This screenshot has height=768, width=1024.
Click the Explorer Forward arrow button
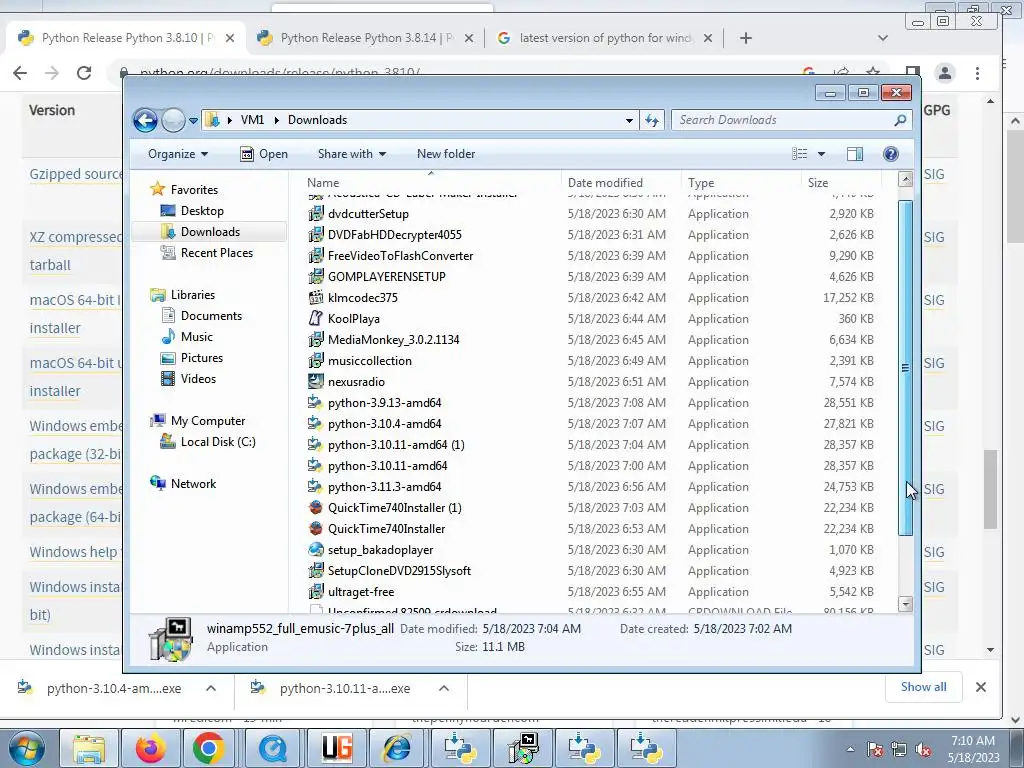pos(173,120)
